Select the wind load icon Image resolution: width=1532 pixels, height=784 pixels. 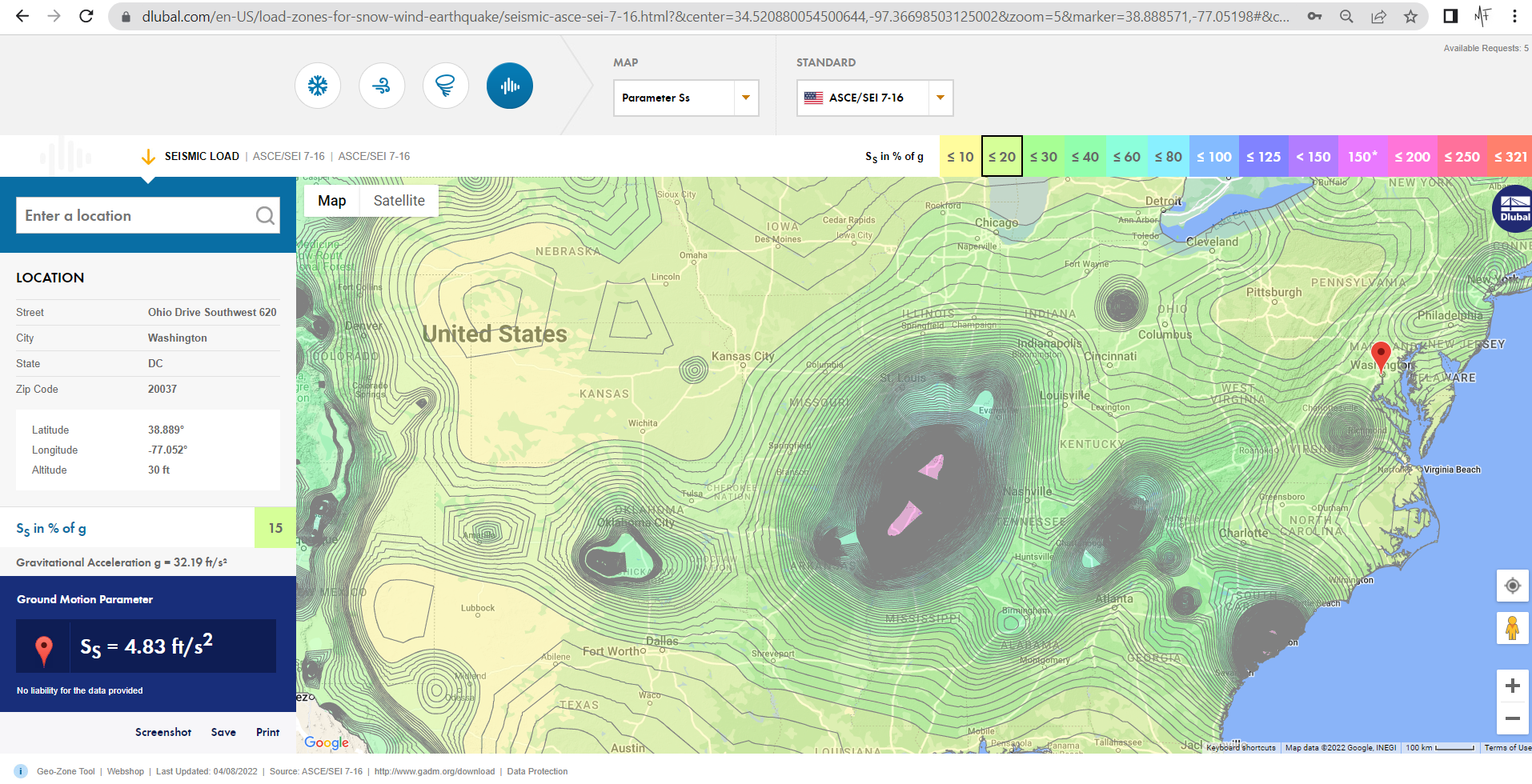tap(382, 86)
